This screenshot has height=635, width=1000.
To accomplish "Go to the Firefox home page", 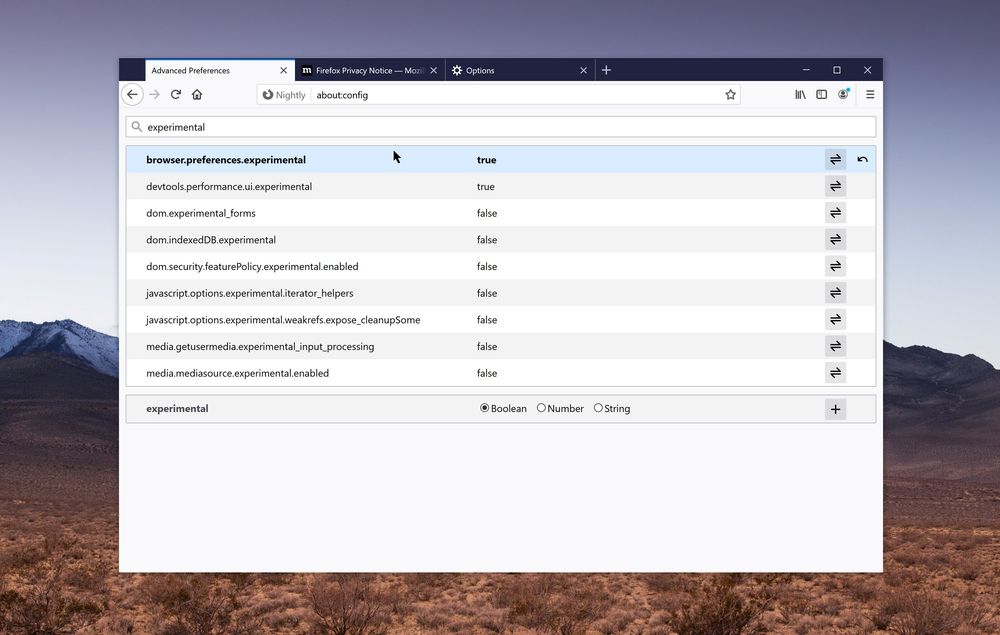I will [x=197, y=95].
